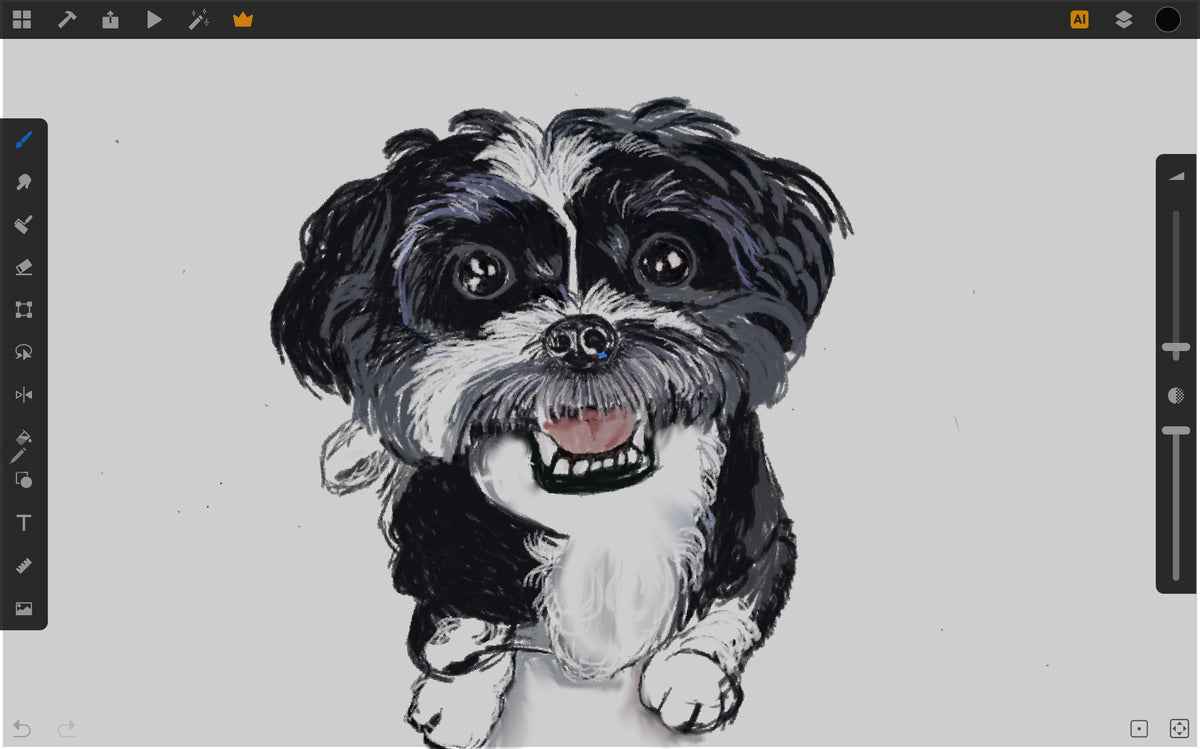Viewport: 1200px width, 749px height.
Task: Select the Ruler guide tool
Action: (x=24, y=565)
